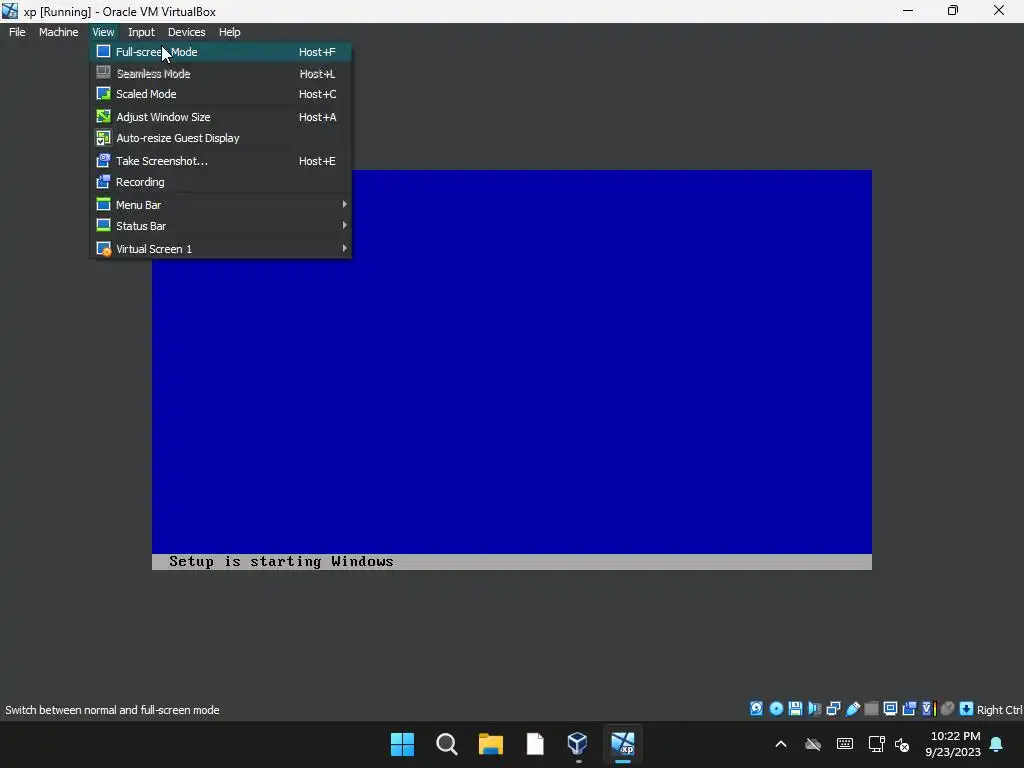Expand the Status Bar submenu
The width and height of the screenshot is (1024, 768).
click(x=221, y=225)
